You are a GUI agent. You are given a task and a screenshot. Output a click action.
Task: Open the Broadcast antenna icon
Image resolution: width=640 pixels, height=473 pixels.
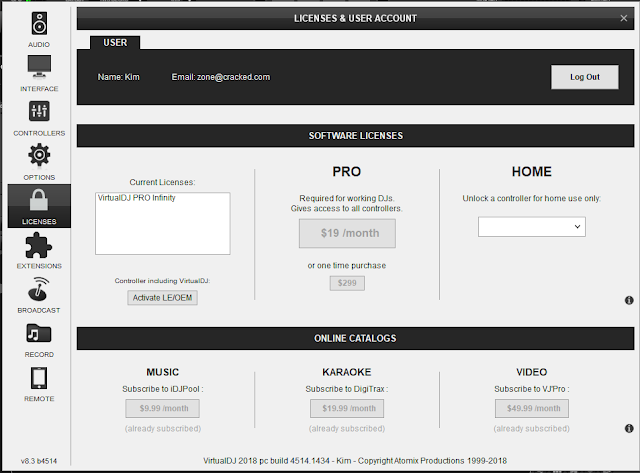coord(39,289)
